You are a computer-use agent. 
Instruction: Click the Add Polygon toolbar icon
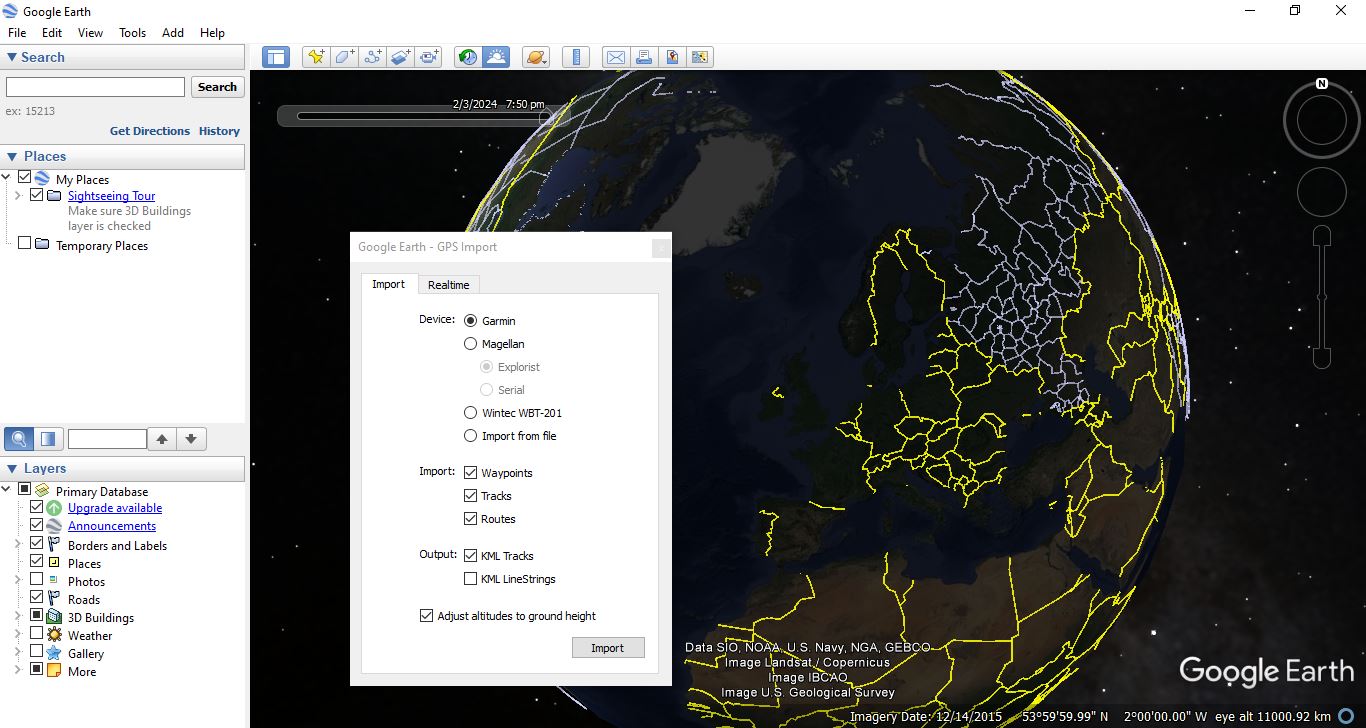click(x=344, y=57)
